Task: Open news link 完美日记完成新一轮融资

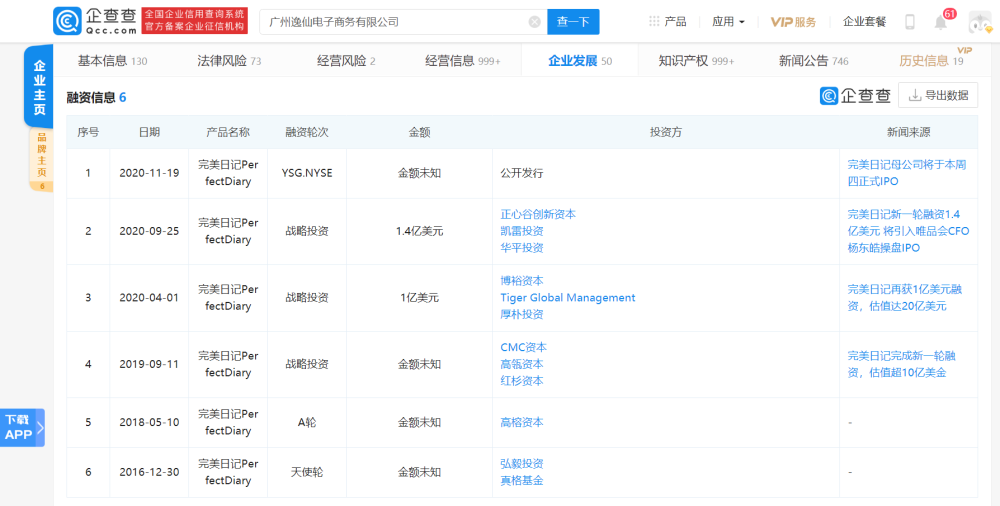Action: click(x=904, y=364)
